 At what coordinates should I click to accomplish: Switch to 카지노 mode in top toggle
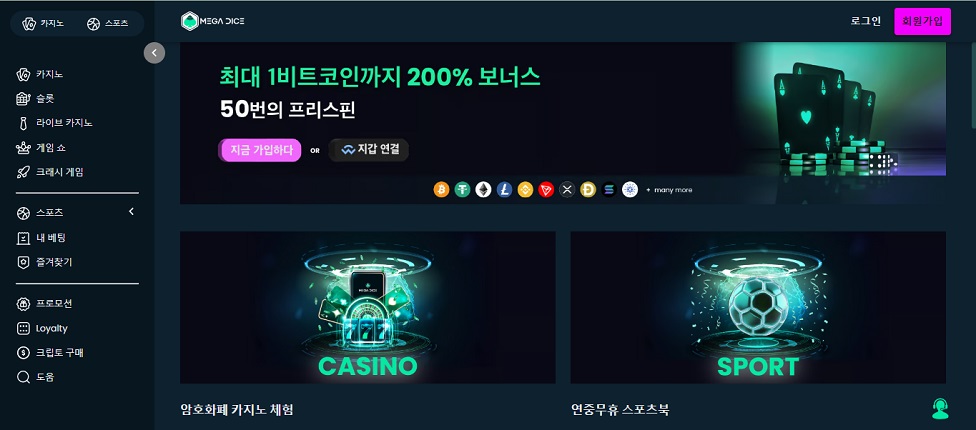[x=43, y=24]
